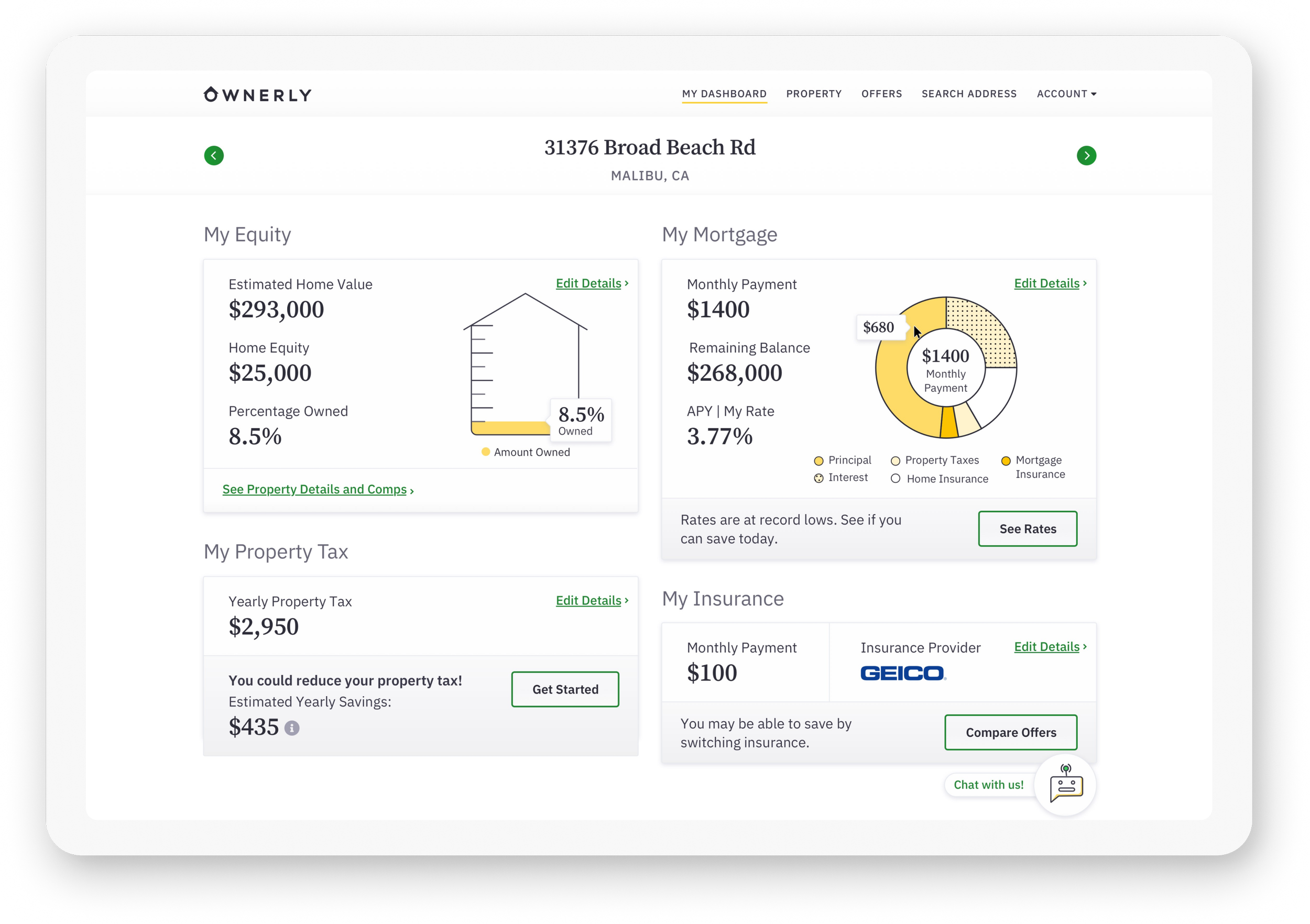The height and width of the screenshot is (924, 1310).
Task: Click the See Rates button
Action: [x=1028, y=529]
